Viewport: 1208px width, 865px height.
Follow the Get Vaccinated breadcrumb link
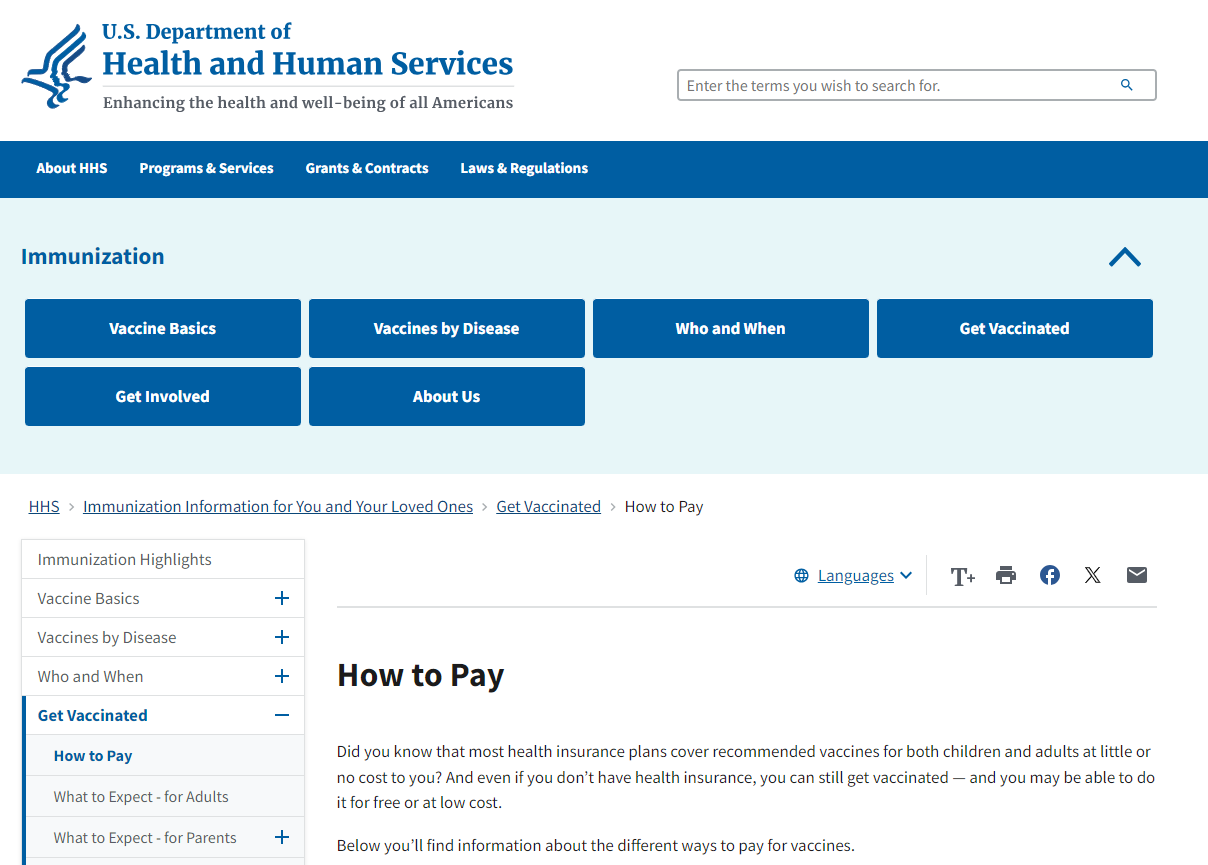(548, 506)
